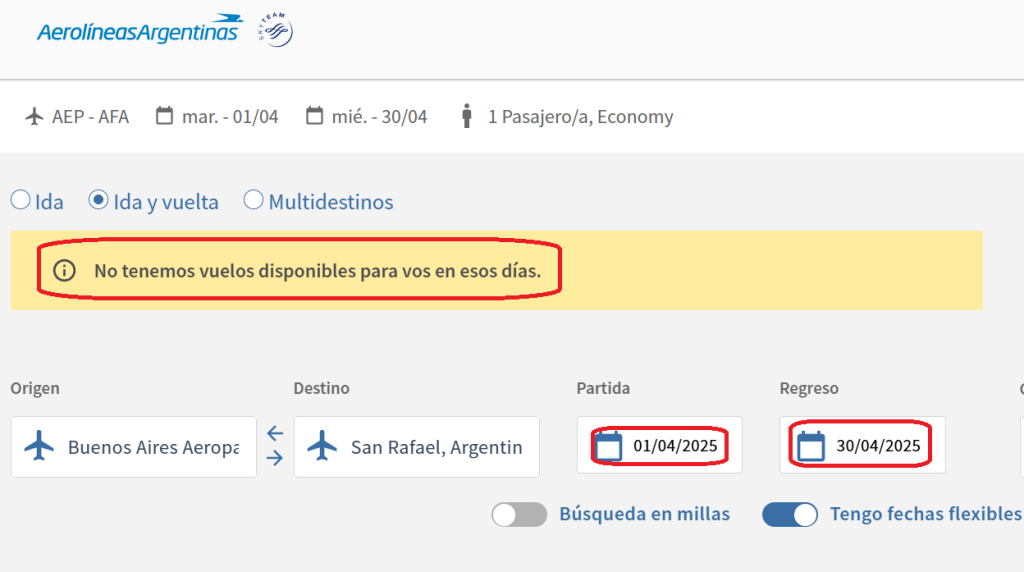Click the calendar icon next to mié. - 30/04

pos(315,116)
